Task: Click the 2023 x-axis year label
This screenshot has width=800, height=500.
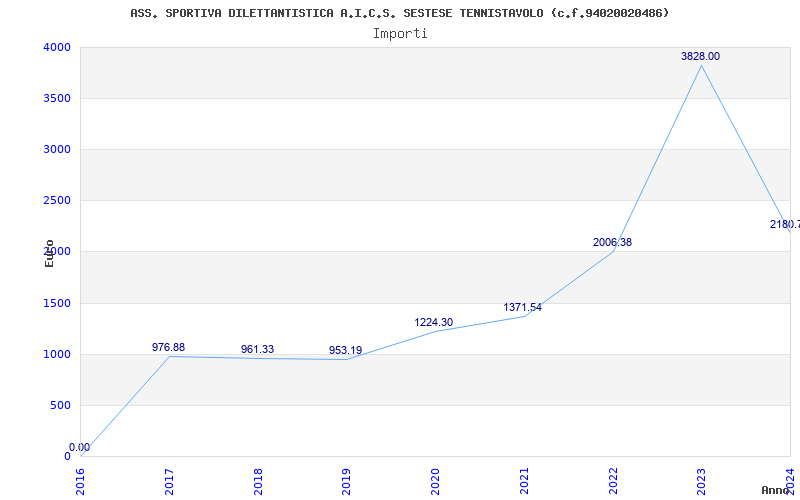Action: pyautogui.click(x=702, y=482)
